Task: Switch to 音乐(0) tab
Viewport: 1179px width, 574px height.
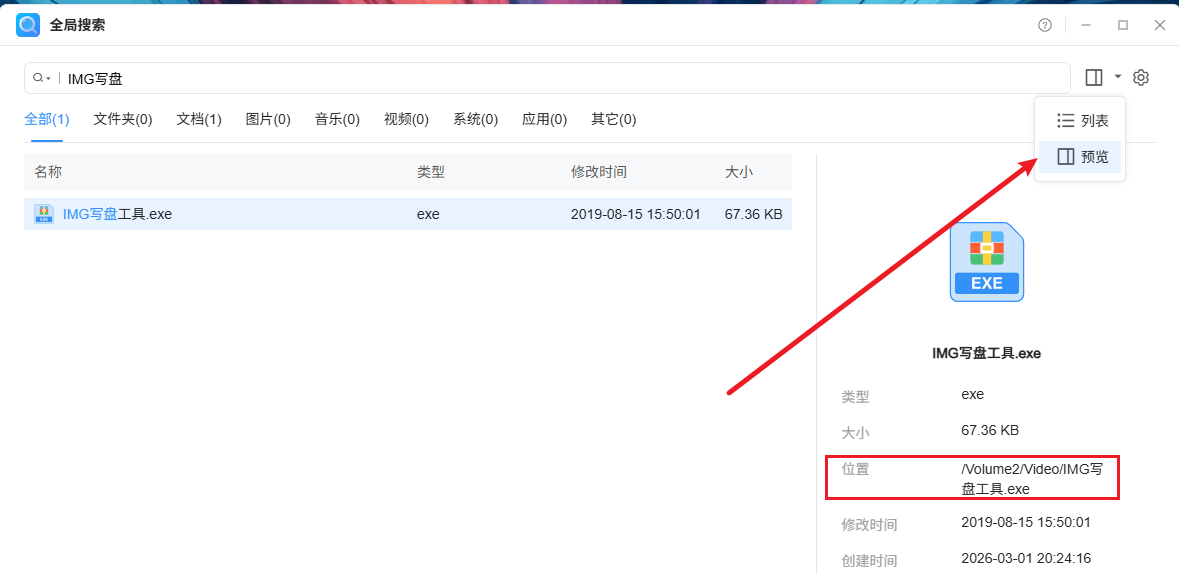Action: (337, 119)
